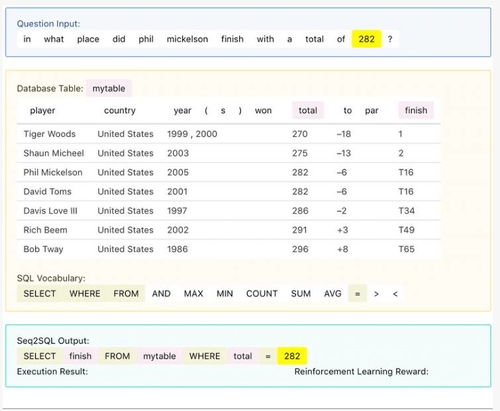Click the Tiger Woods player cell

pos(50,134)
